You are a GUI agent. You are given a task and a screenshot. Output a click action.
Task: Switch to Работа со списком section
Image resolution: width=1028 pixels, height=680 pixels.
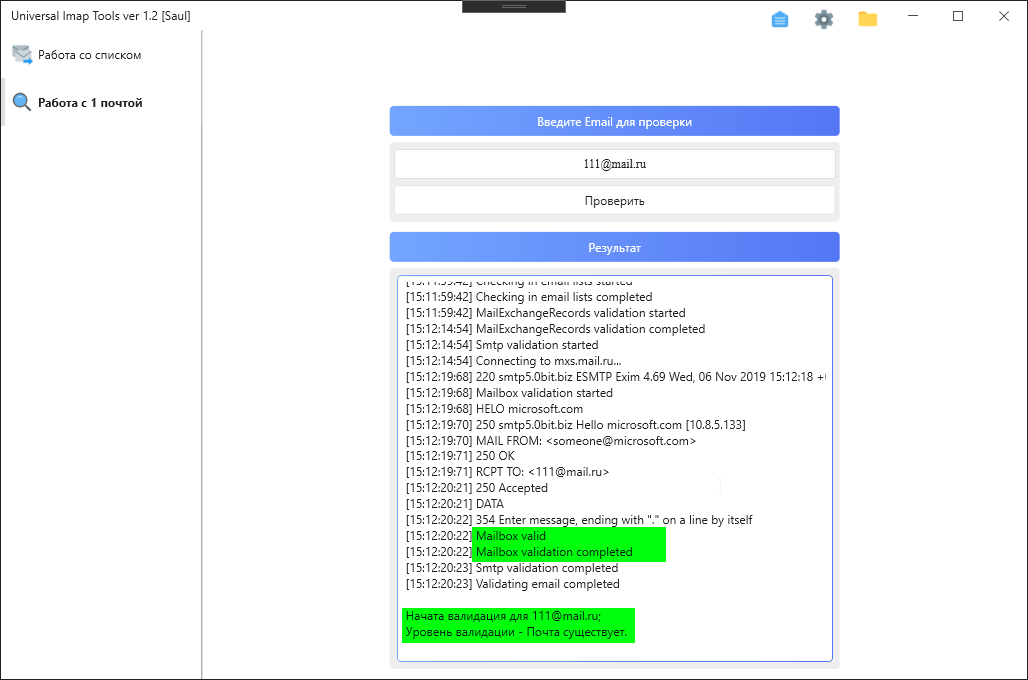(x=90, y=55)
